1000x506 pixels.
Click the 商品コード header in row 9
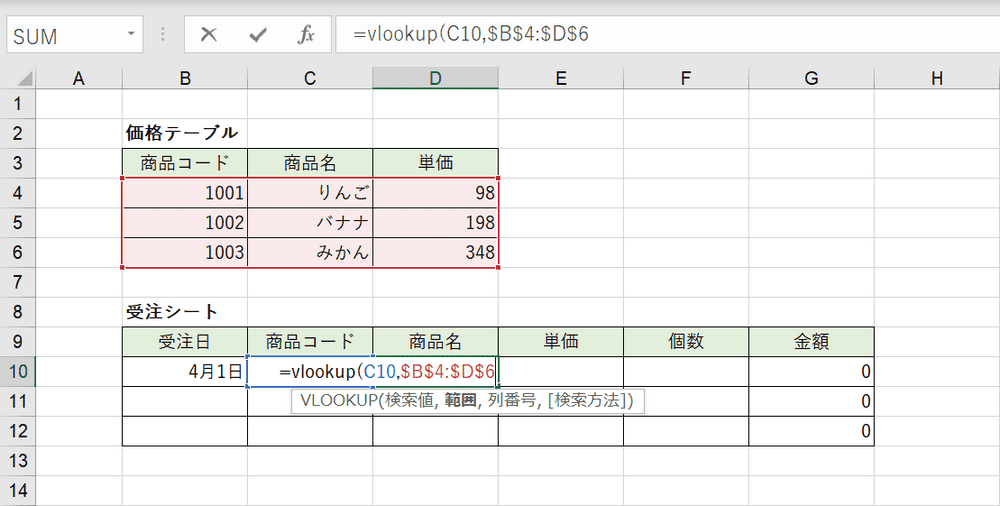[x=310, y=342]
